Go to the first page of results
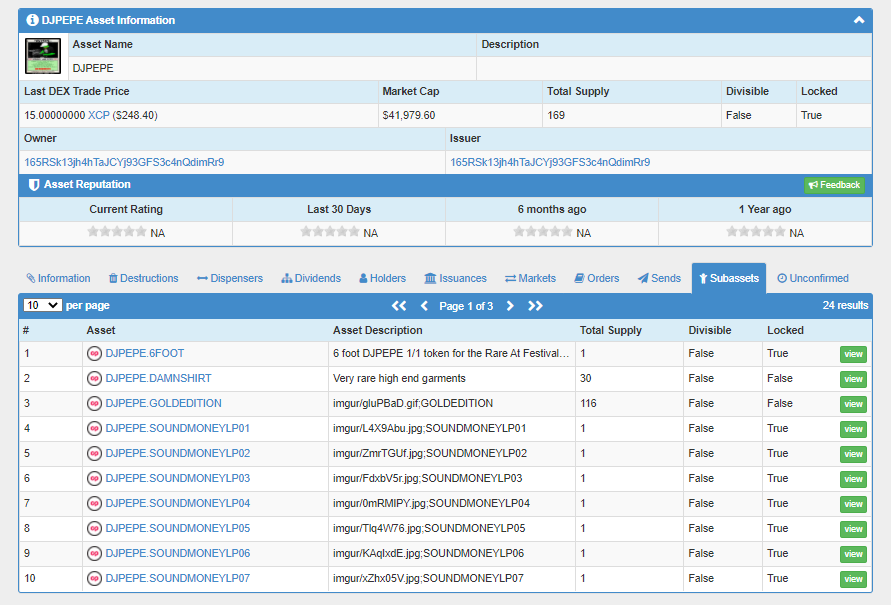The height and width of the screenshot is (605, 891). (x=399, y=306)
